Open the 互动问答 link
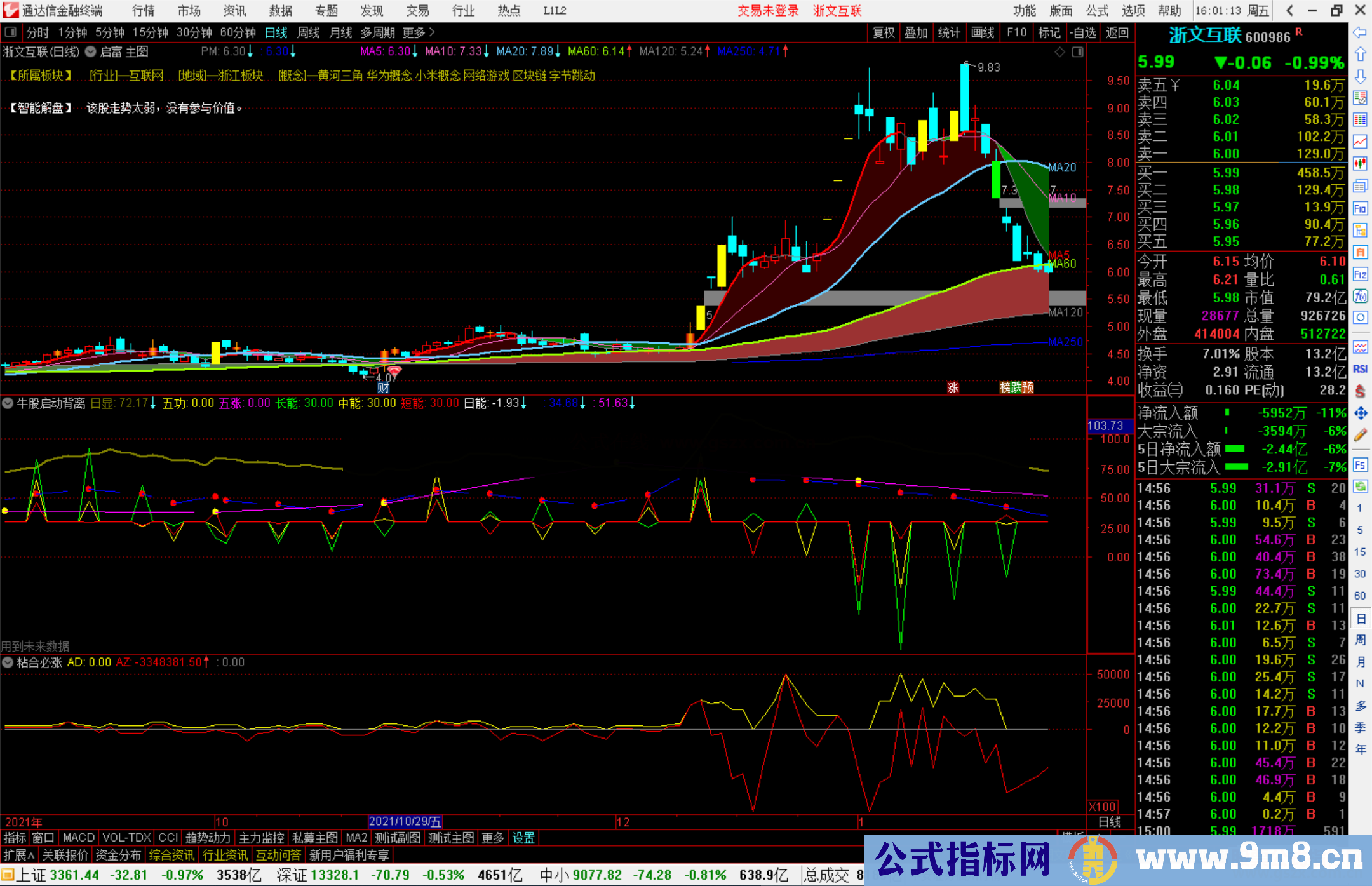The width and height of the screenshot is (1372, 886). (278, 855)
